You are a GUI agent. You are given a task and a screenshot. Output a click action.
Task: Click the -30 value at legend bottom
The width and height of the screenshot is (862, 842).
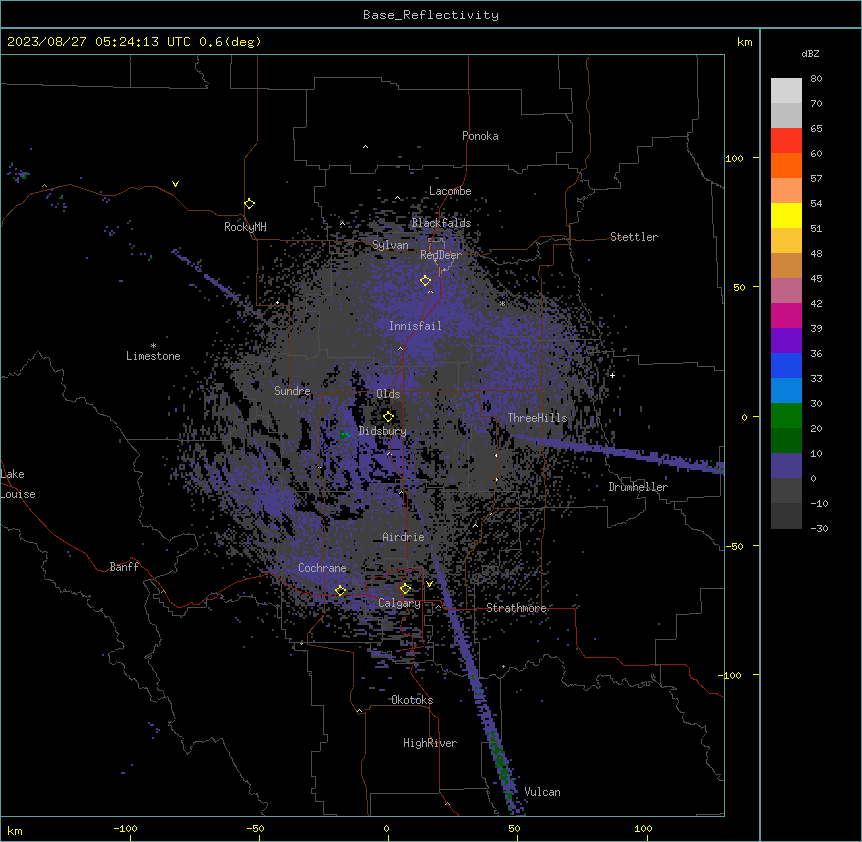coord(819,529)
